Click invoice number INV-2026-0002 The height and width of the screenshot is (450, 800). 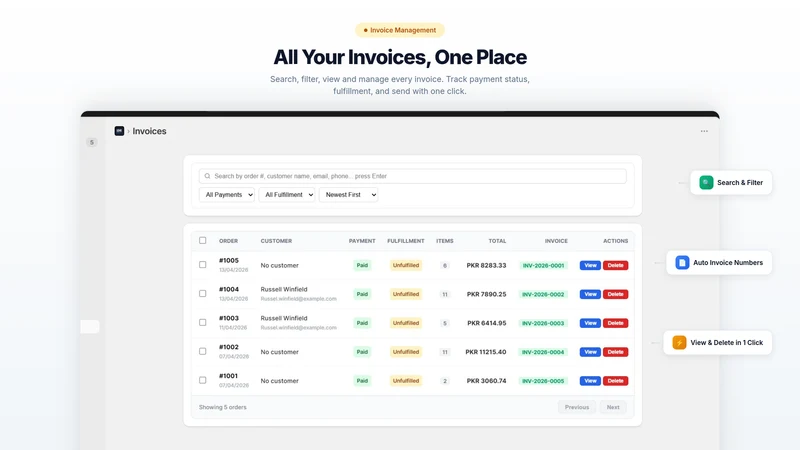[543, 294]
